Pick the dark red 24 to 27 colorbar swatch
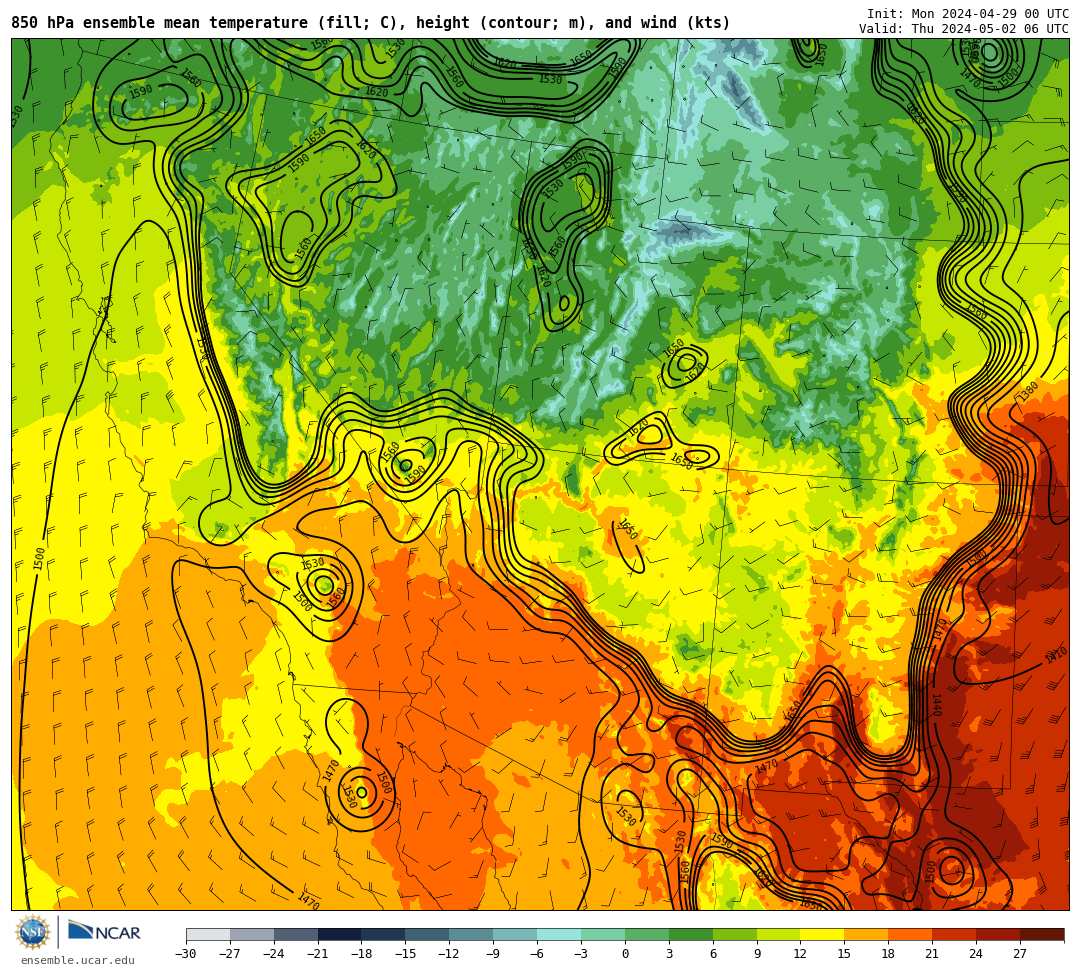Viewport: 1080px width, 973px height. [999, 934]
